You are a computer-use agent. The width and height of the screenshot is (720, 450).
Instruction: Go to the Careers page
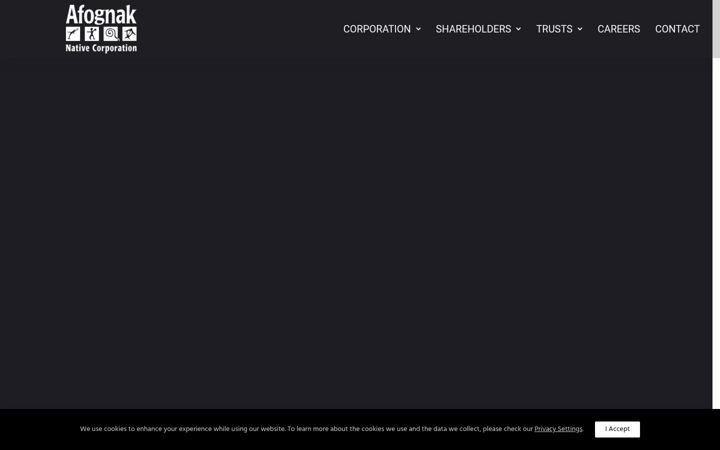tap(619, 29)
